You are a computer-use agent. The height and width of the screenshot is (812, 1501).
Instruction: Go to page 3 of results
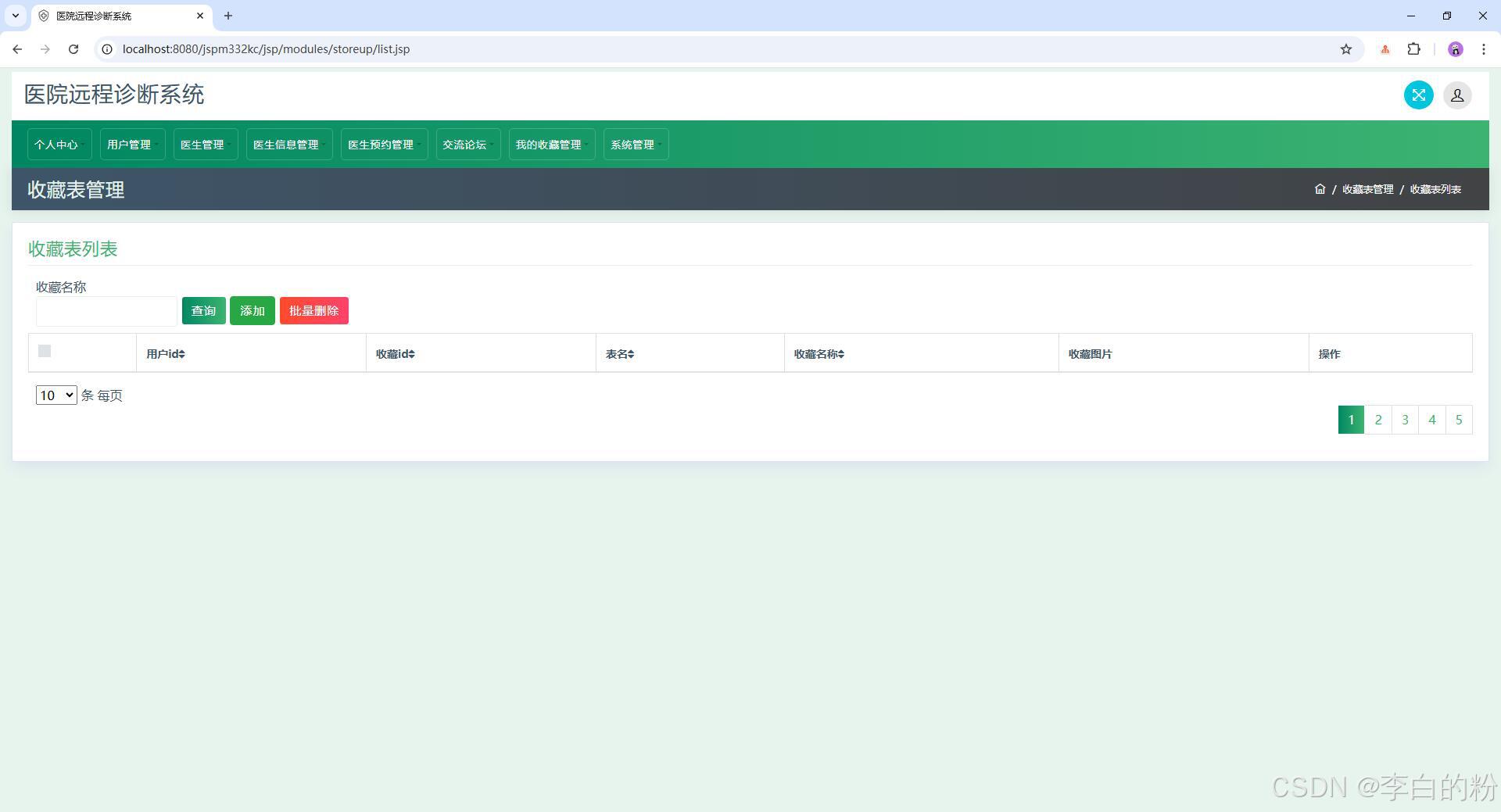coord(1405,420)
